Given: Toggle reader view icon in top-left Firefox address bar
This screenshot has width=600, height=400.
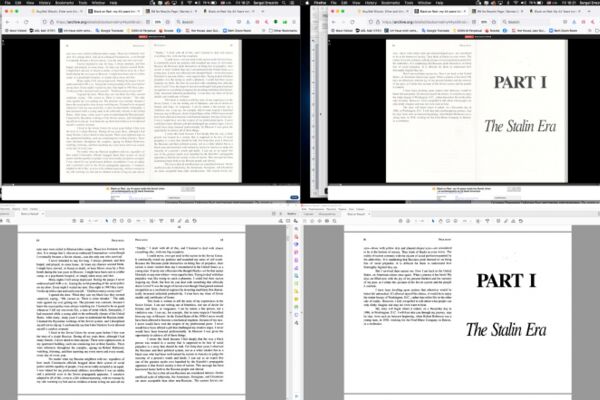Looking at the screenshot, I should click(x=148, y=22).
